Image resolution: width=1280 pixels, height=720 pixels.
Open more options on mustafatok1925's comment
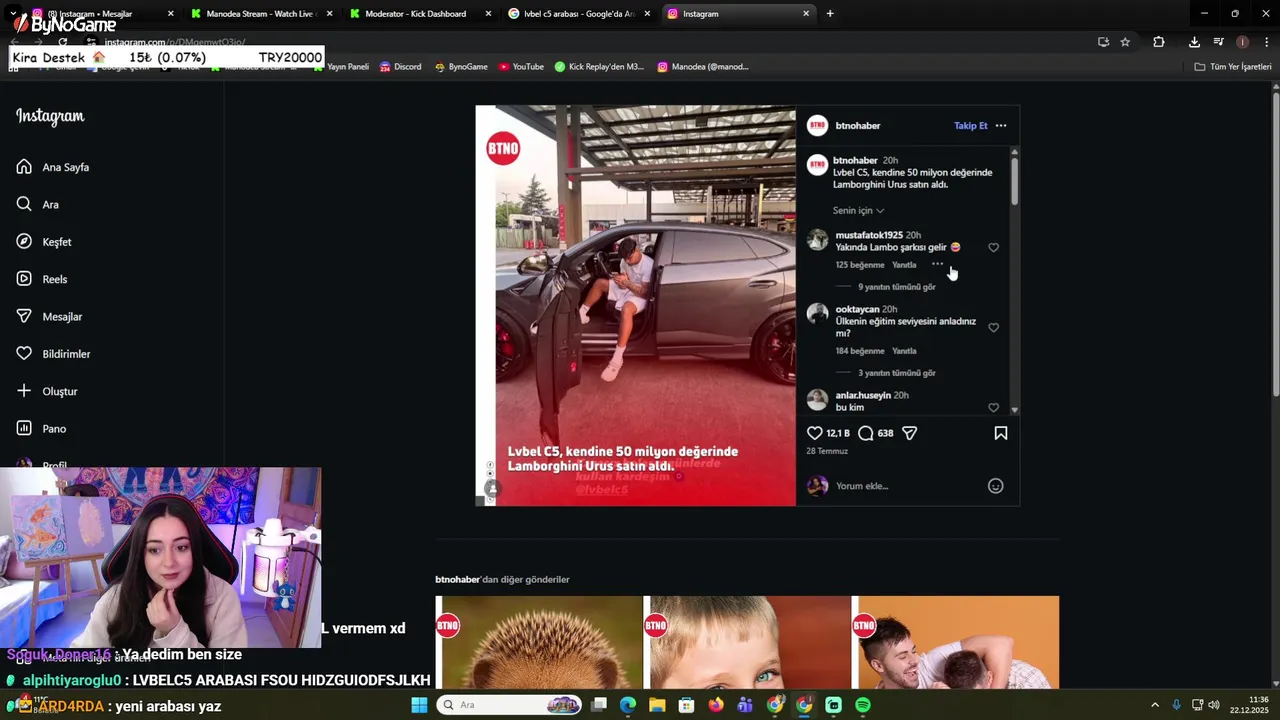(937, 264)
